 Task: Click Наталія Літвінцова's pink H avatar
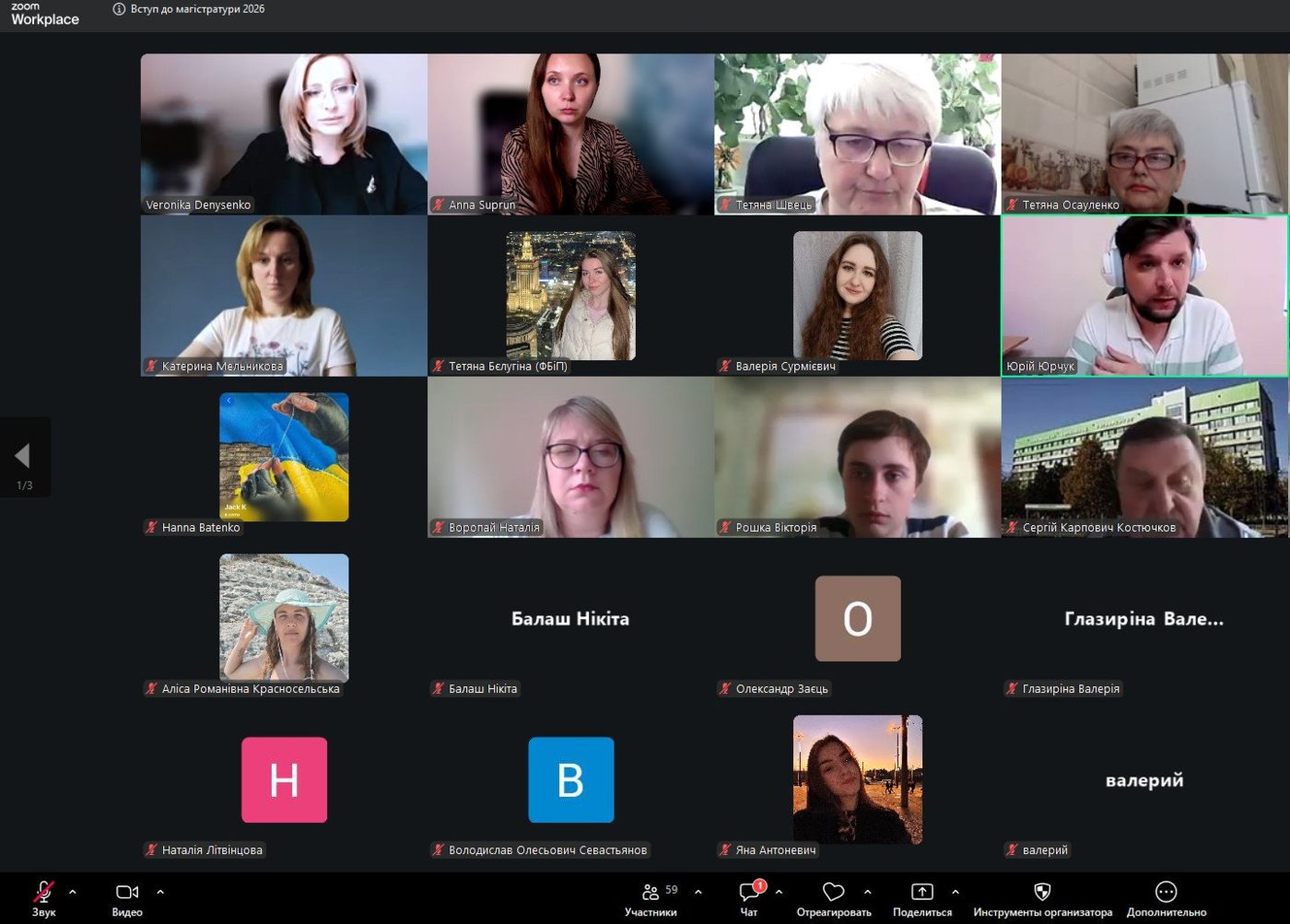tap(284, 779)
